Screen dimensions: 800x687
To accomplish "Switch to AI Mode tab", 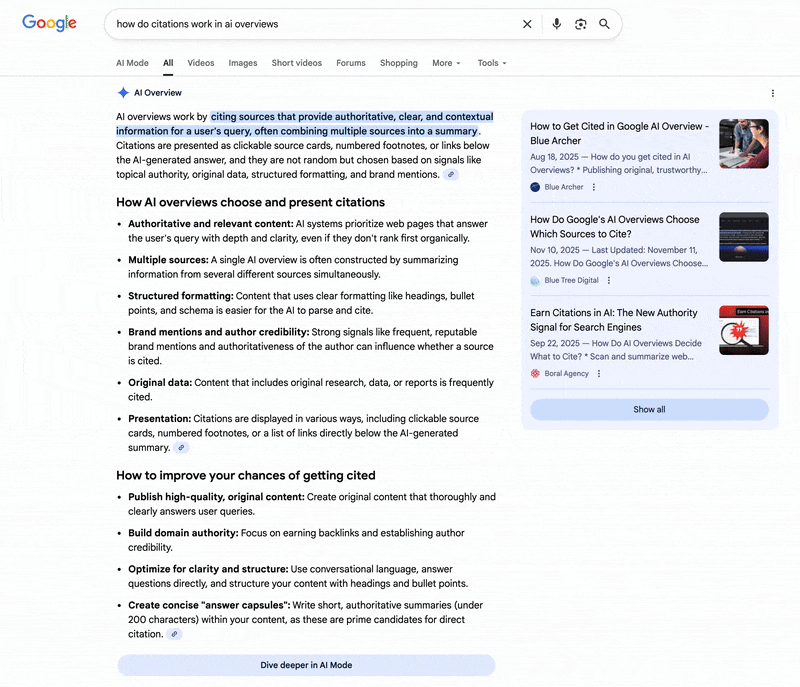I will pyautogui.click(x=132, y=62).
